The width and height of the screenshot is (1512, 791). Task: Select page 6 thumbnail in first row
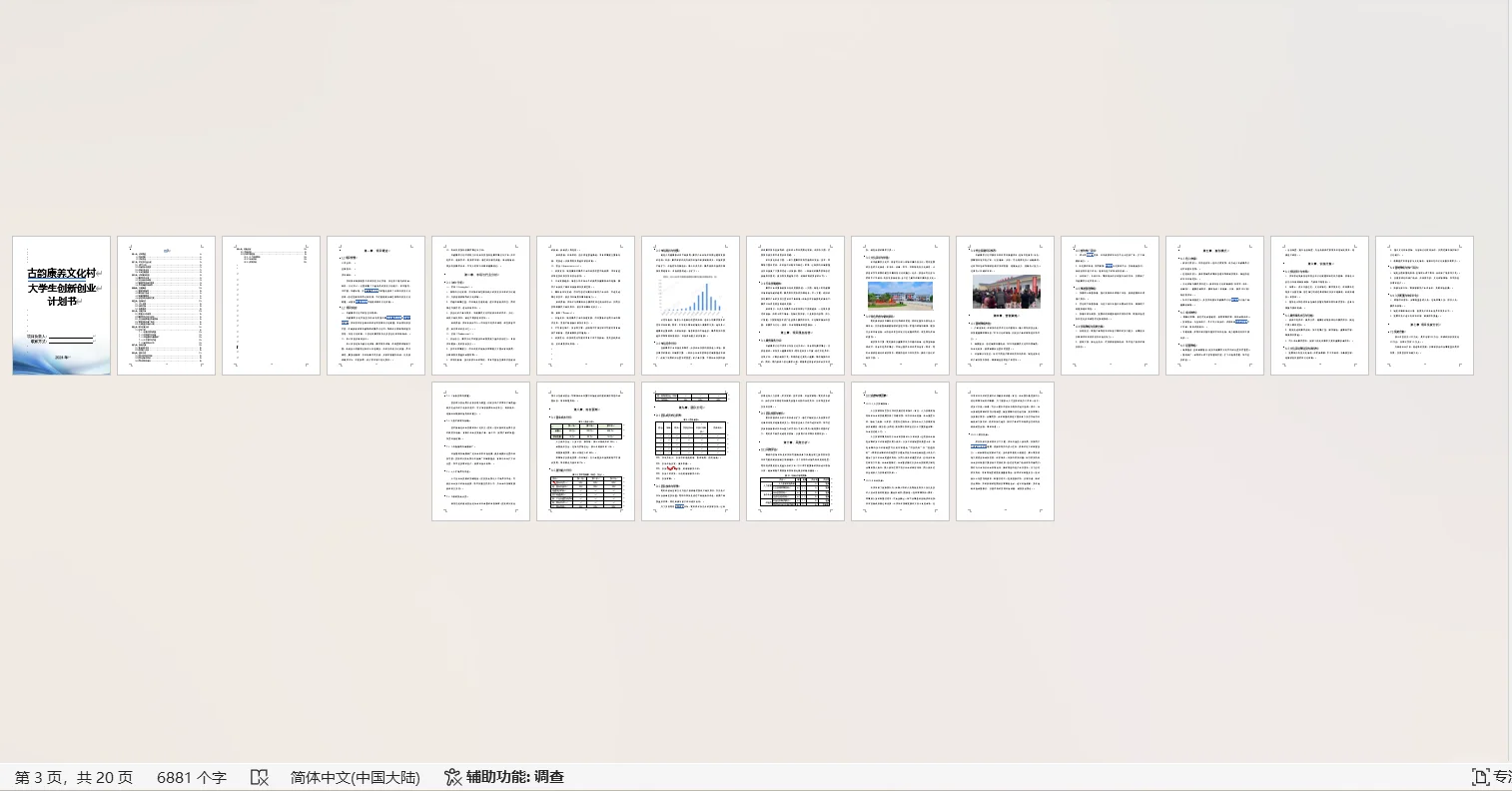[586, 306]
